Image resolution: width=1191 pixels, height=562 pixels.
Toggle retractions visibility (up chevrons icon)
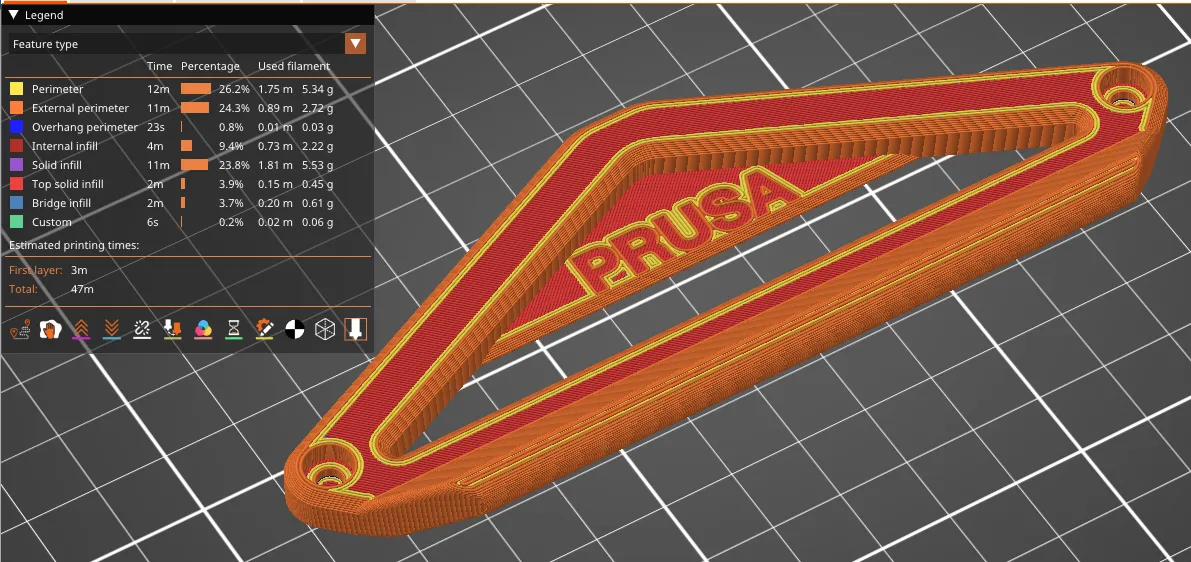[x=81, y=329]
